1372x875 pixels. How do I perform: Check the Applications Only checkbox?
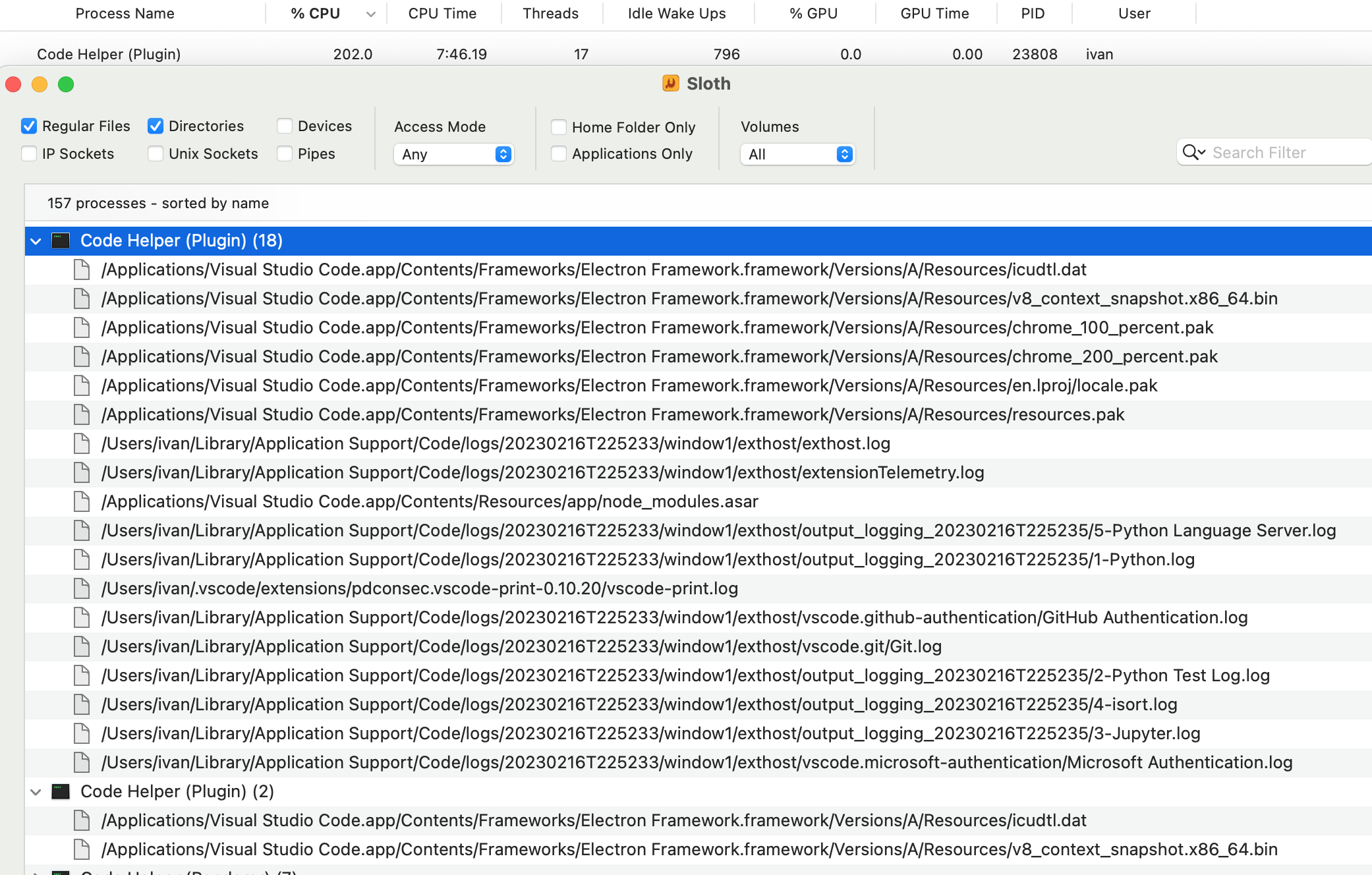(559, 154)
